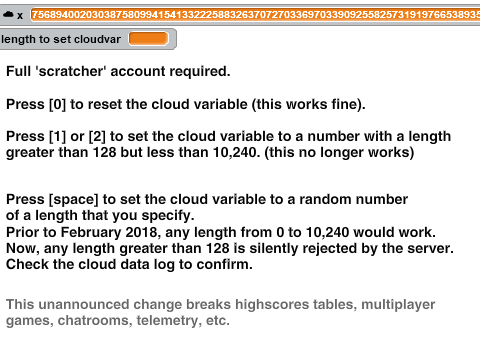Viewport: 480px width, 360px height.
Task: Click the x variable name label
Action: coord(20,16)
